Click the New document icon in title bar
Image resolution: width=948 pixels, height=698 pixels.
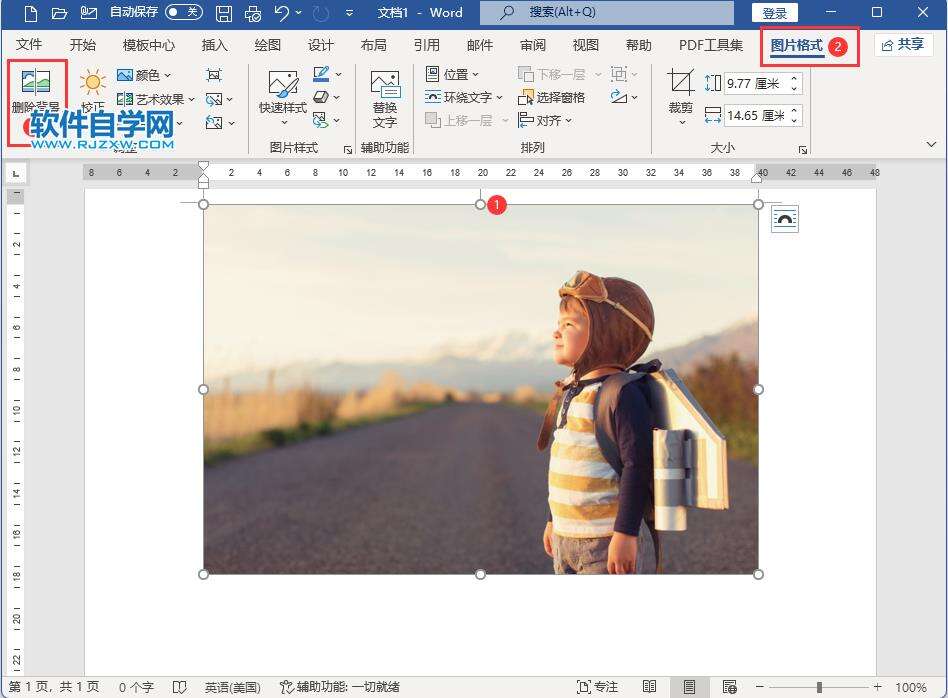[30, 12]
